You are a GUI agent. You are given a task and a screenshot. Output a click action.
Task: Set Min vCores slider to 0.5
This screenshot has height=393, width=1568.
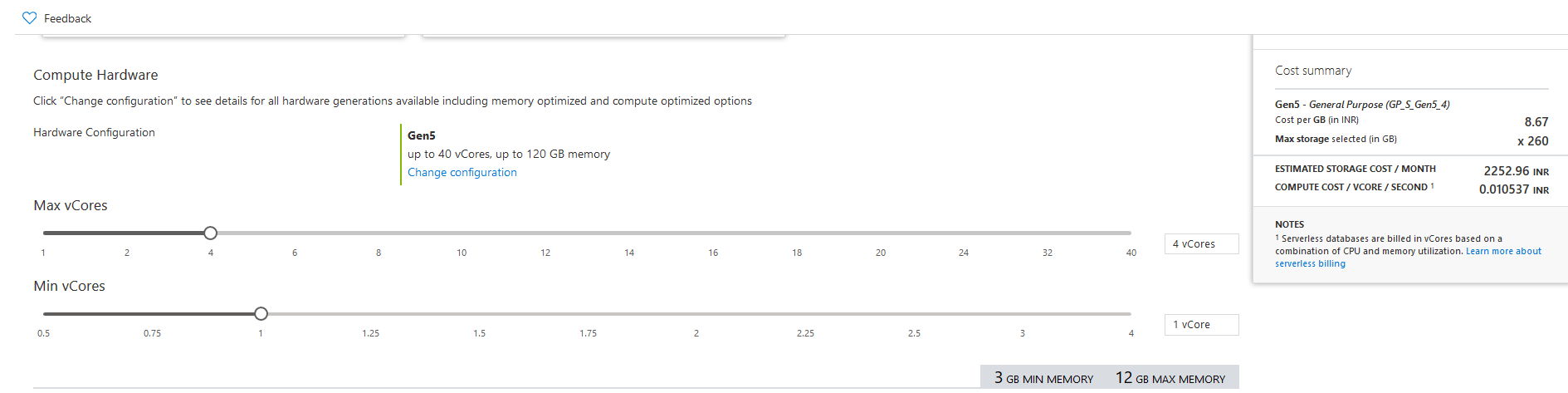pos(44,314)
